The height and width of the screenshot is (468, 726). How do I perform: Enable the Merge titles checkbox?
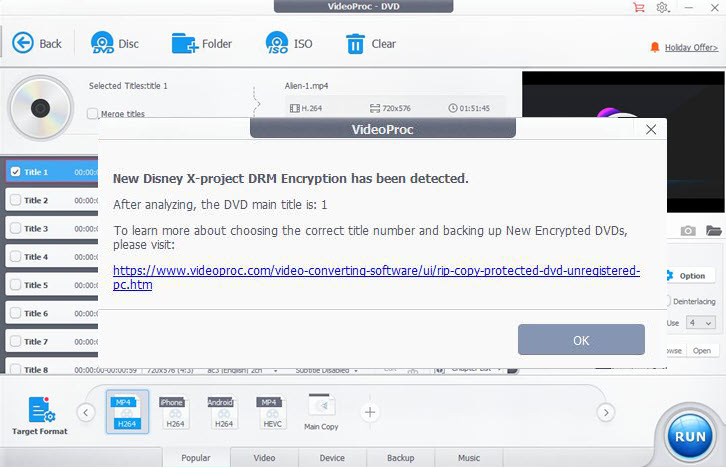(x=93, y=113)
